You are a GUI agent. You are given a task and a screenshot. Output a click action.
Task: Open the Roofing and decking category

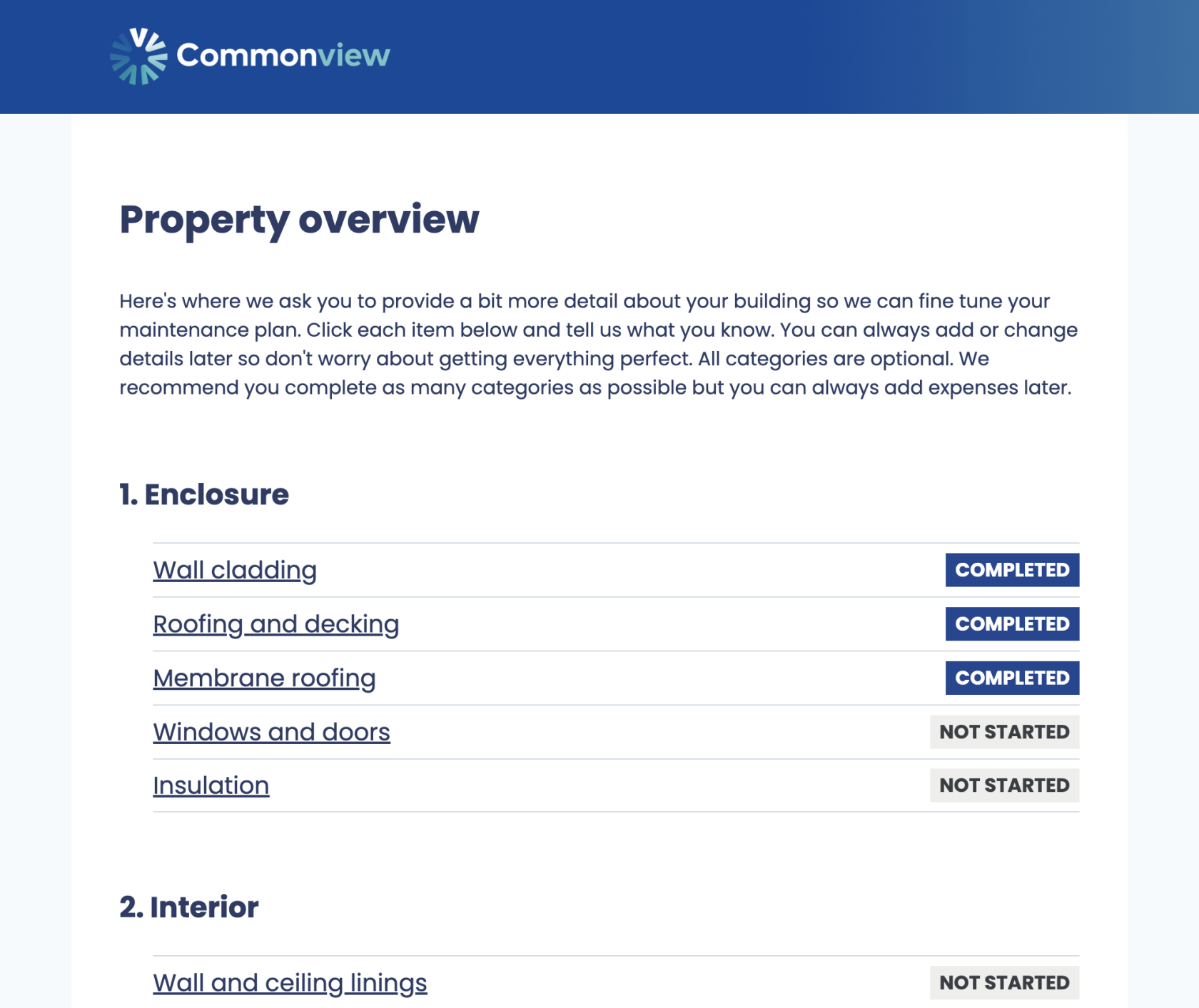pos(275,624)
